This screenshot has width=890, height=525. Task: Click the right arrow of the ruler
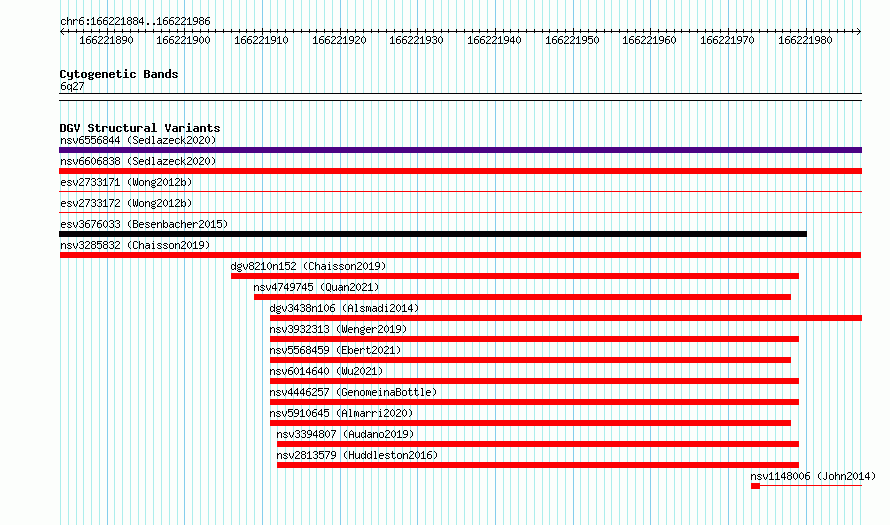pos(859,31)
